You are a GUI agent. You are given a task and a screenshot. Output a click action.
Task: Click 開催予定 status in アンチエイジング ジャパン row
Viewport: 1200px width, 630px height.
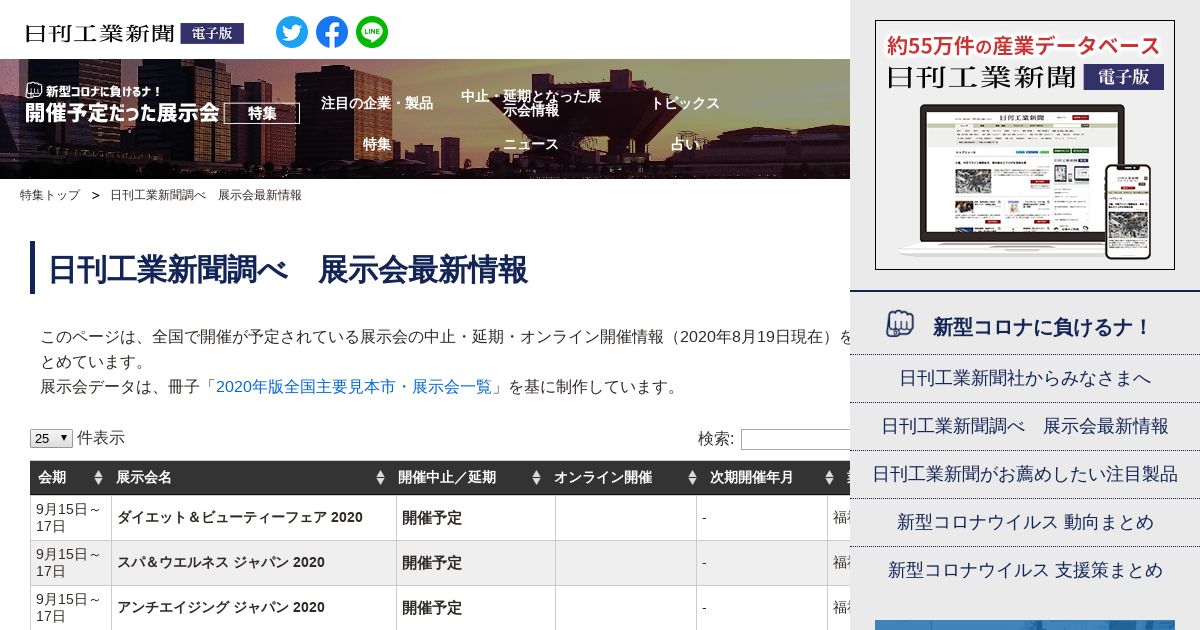pos(432,607)
